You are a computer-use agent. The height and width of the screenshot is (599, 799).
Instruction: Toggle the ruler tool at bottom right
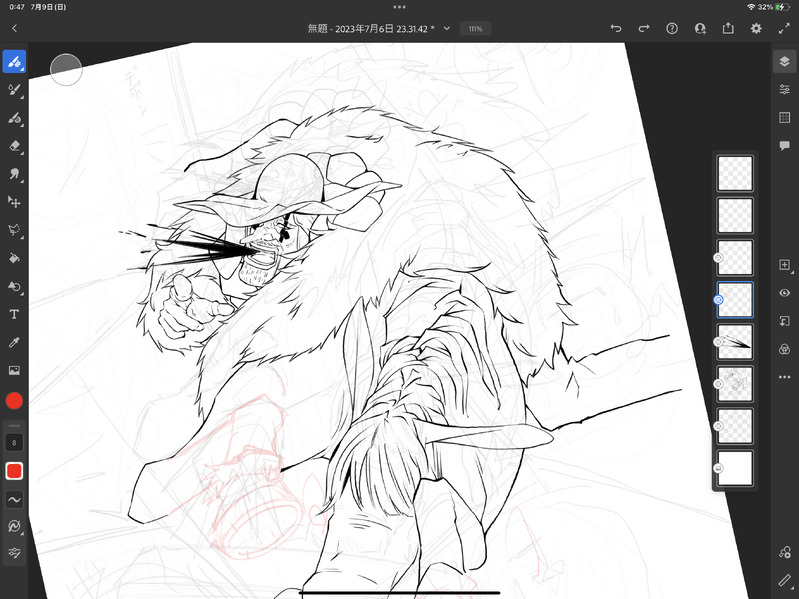click(x=785, y=580)
